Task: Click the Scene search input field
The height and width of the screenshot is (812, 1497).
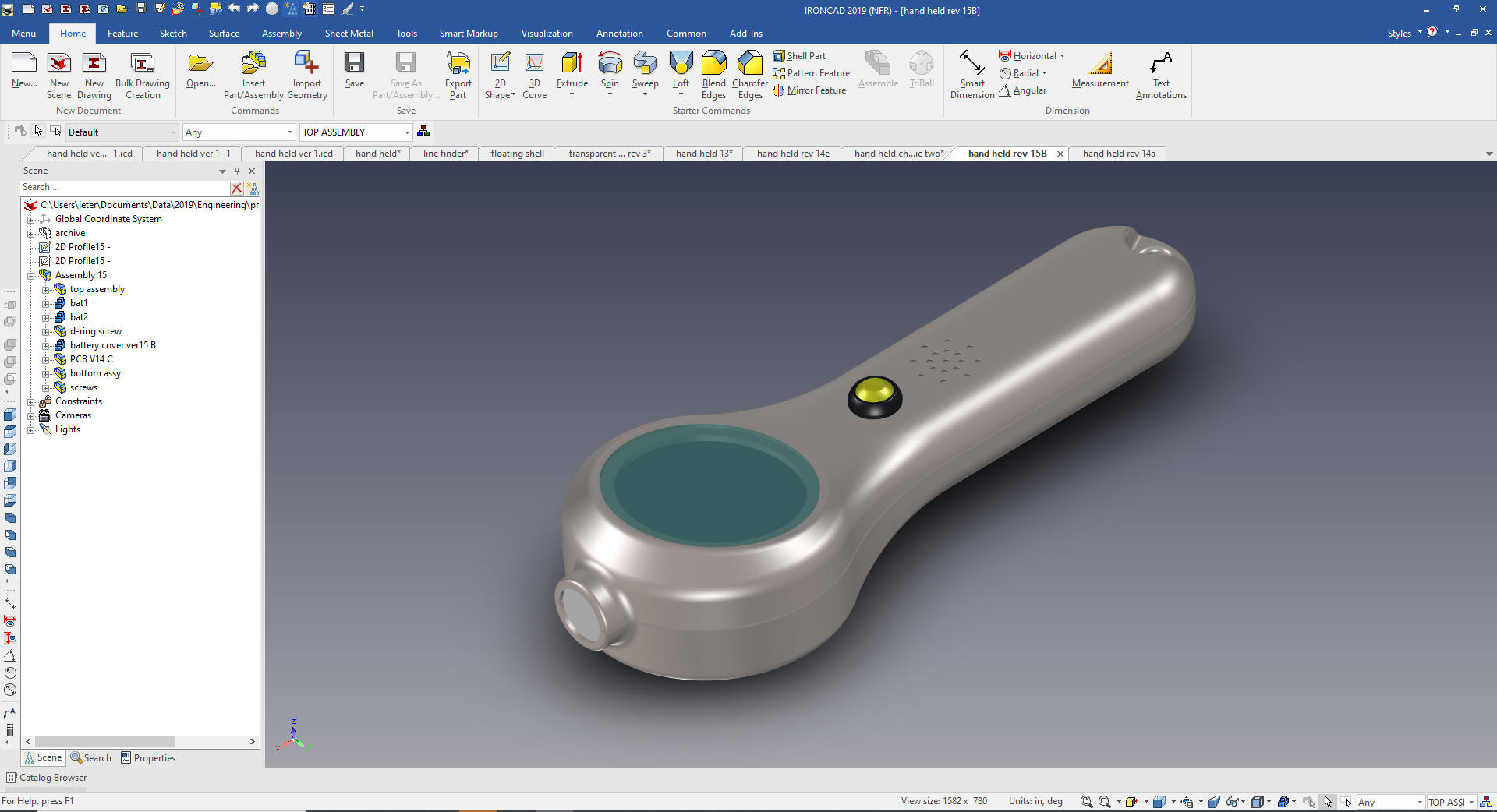Action: coord(125,188)
